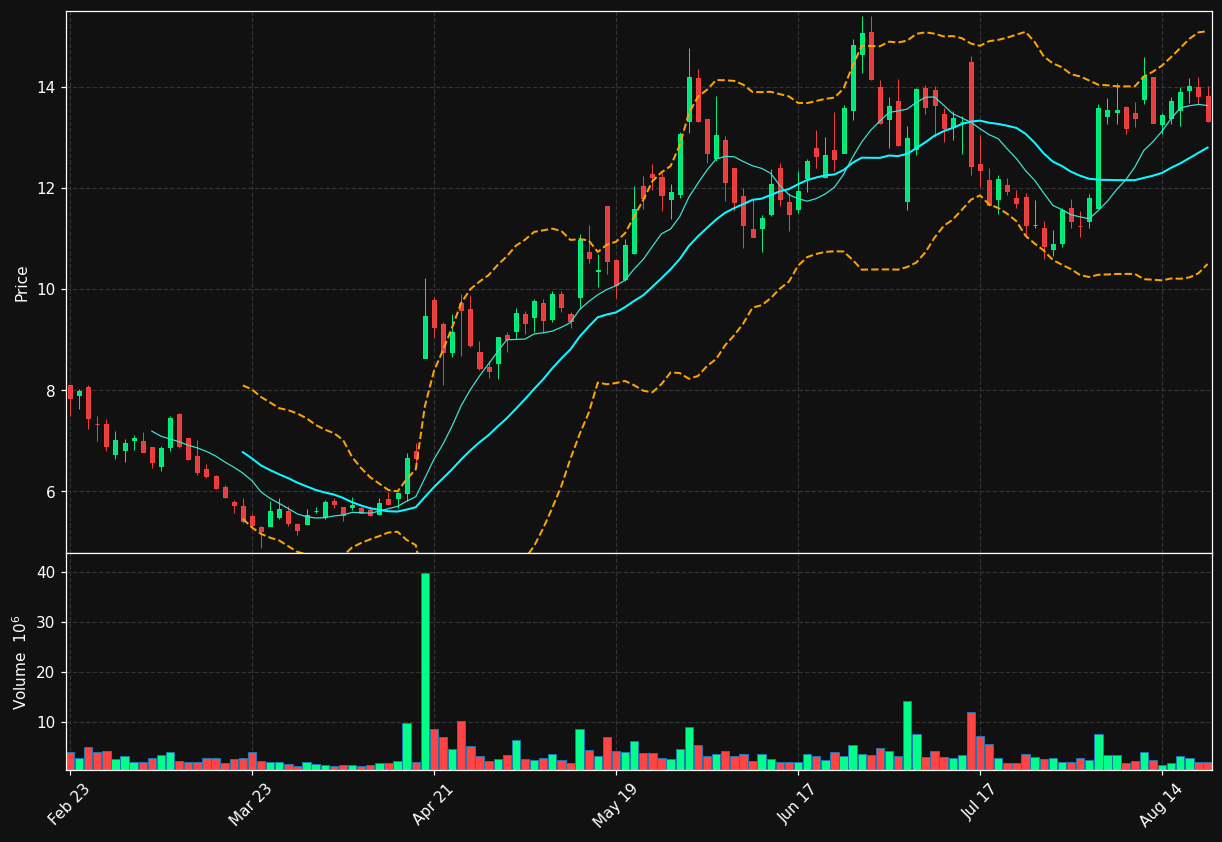Screen dimensions: 1222x842
Task: Click the Jul 17 date label
Action: click(x=980, y=805)
